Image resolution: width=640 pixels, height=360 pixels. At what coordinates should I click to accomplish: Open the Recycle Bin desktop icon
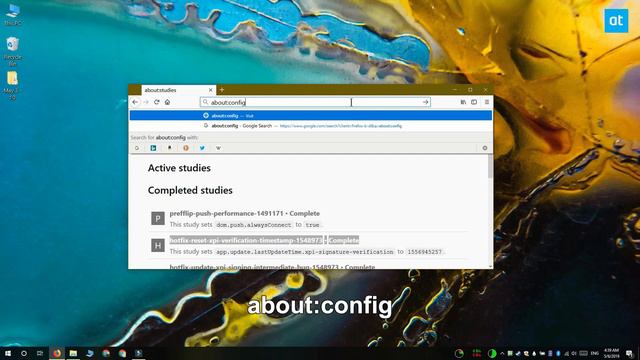click(13, 51)
